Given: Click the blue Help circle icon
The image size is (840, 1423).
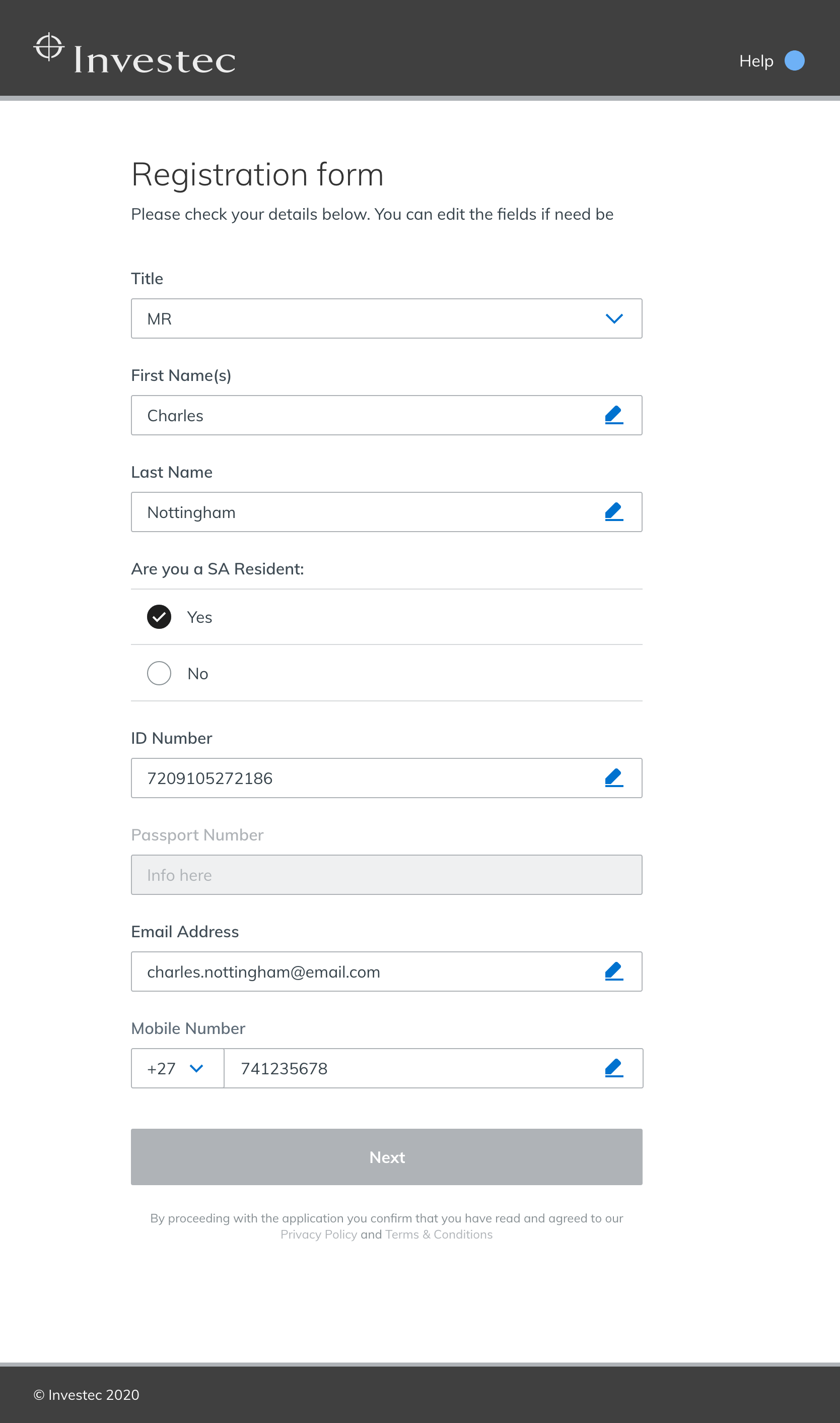Looking at the screenshot, I should coord(794,60).
